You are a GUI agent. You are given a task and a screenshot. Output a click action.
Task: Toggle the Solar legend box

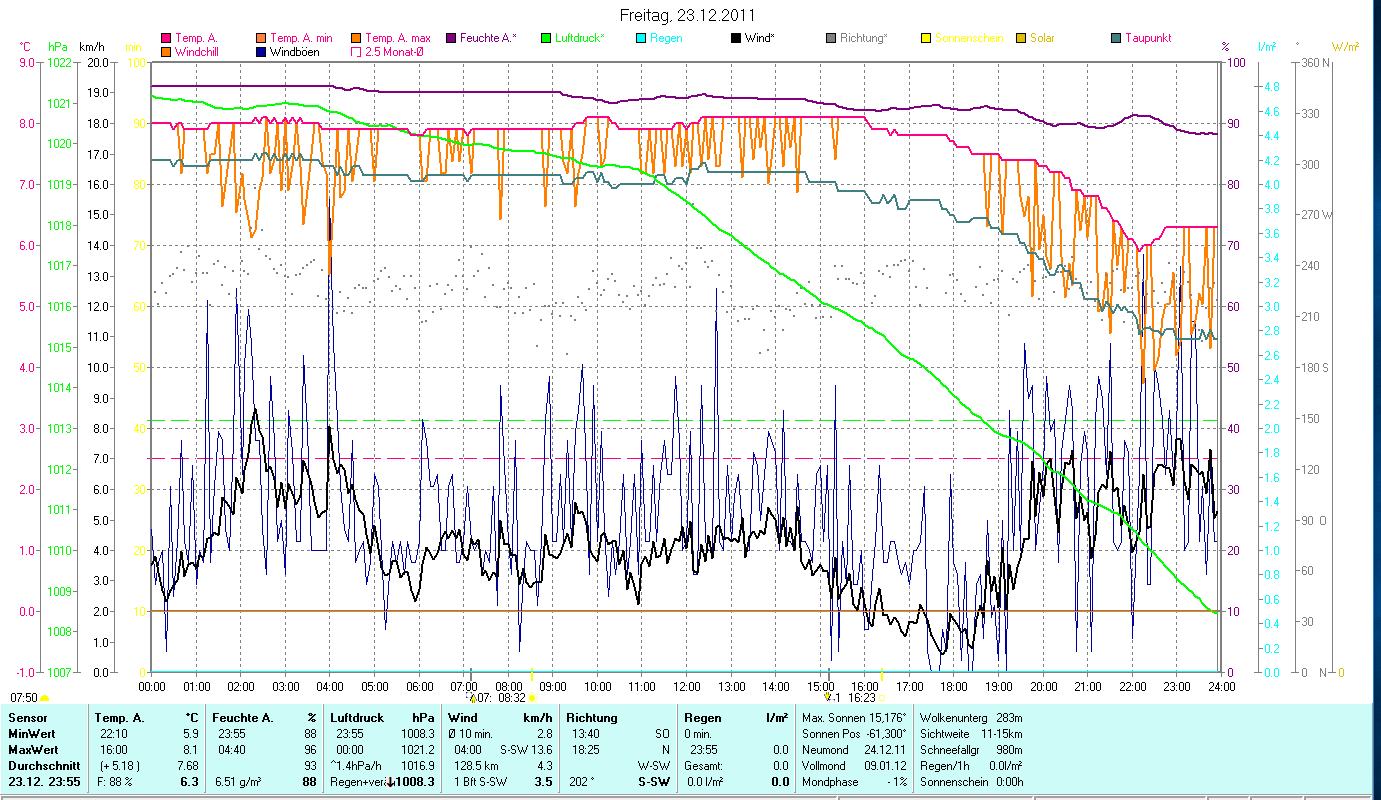(x=1021, y=39)
